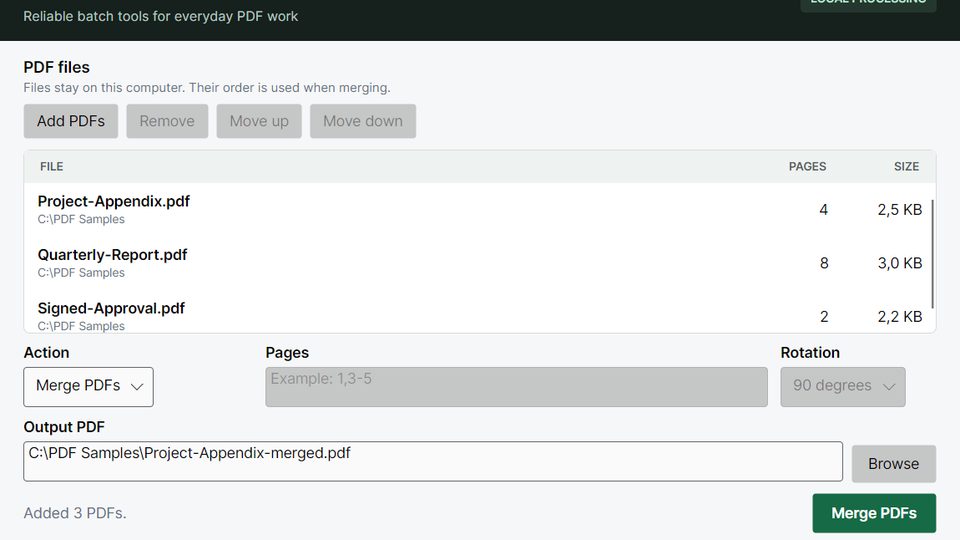Click the PAGES column header

click(x=807, y=167)
